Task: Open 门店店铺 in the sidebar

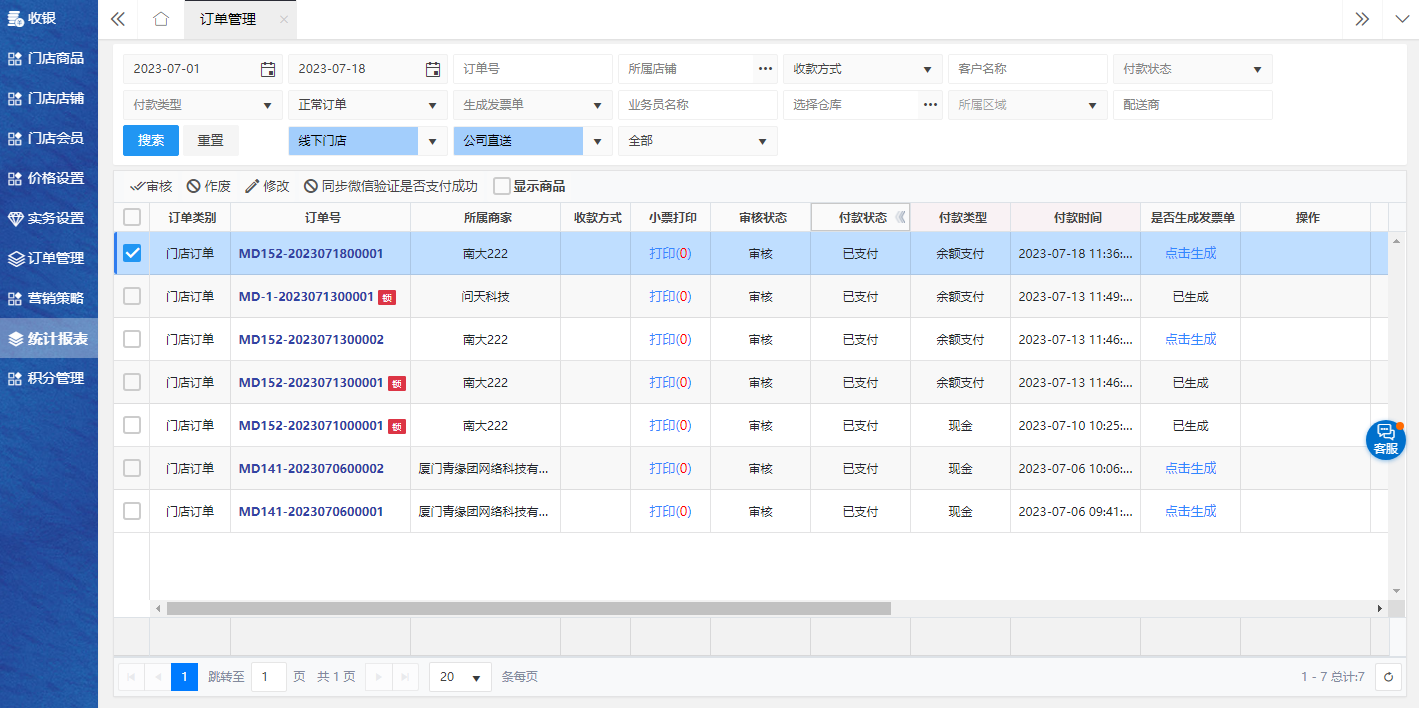Action: tap(49, 98)
